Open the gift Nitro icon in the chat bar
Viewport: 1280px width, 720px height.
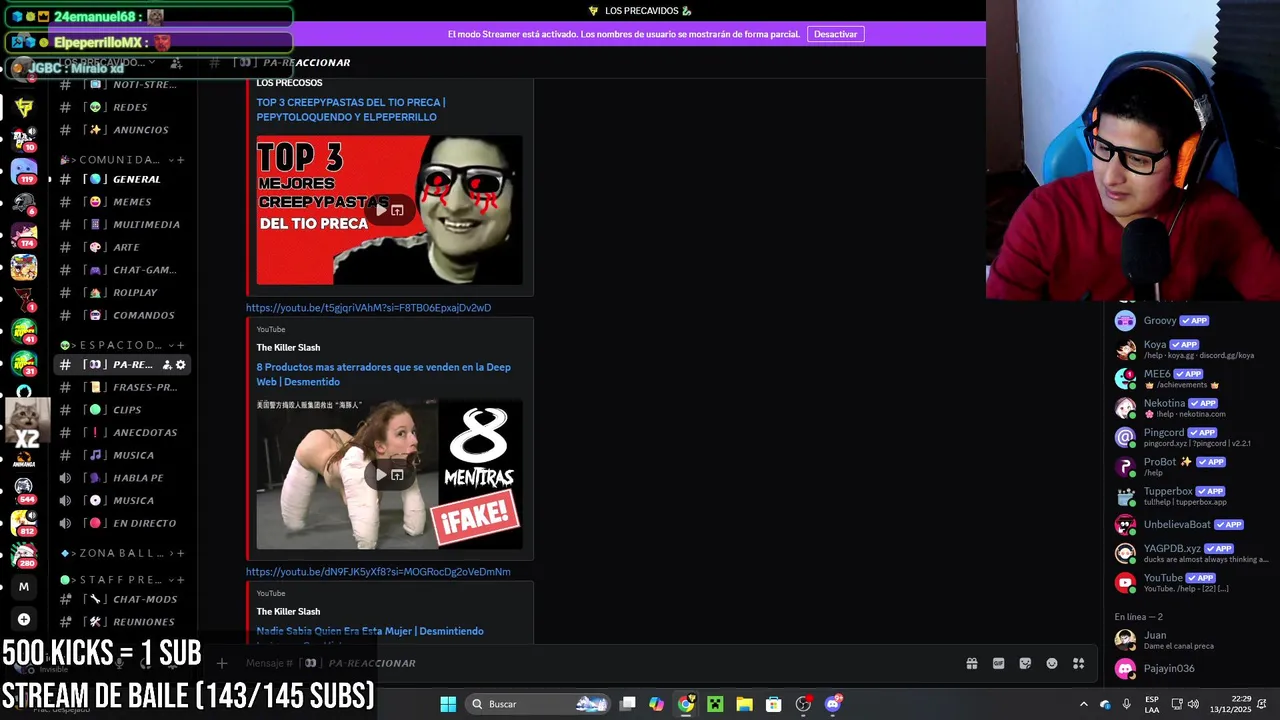click(971, 663)
